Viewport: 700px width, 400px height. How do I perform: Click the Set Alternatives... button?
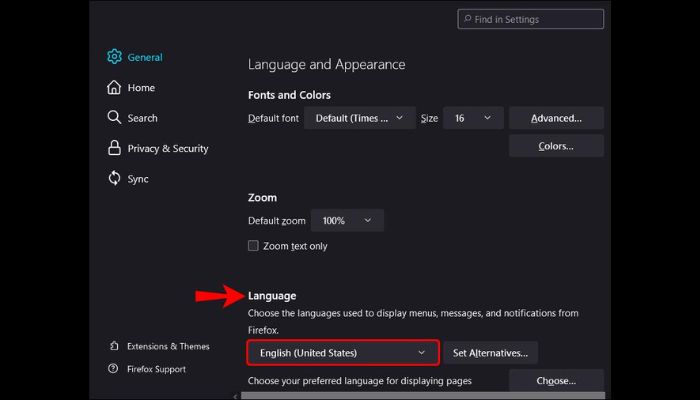point(491,353)
